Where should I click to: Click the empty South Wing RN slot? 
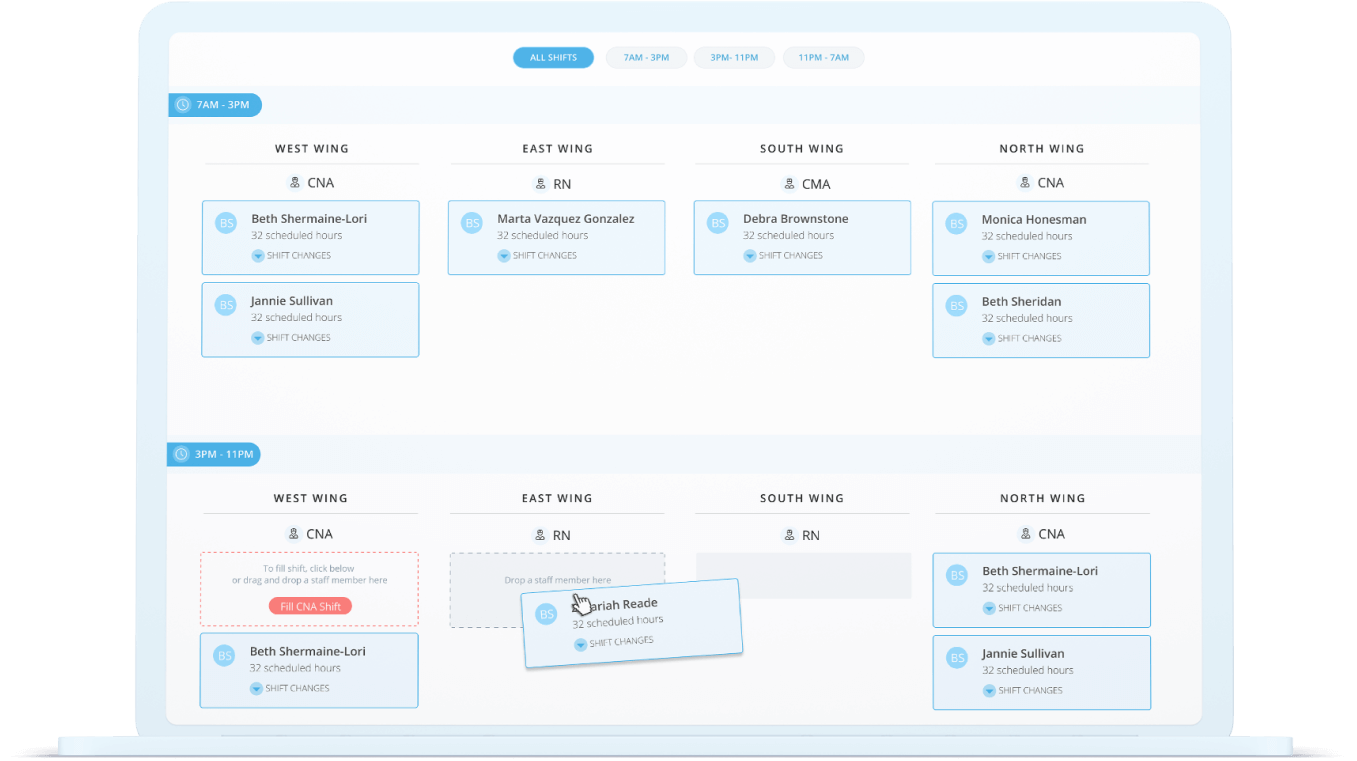click(x=803, y=575)
